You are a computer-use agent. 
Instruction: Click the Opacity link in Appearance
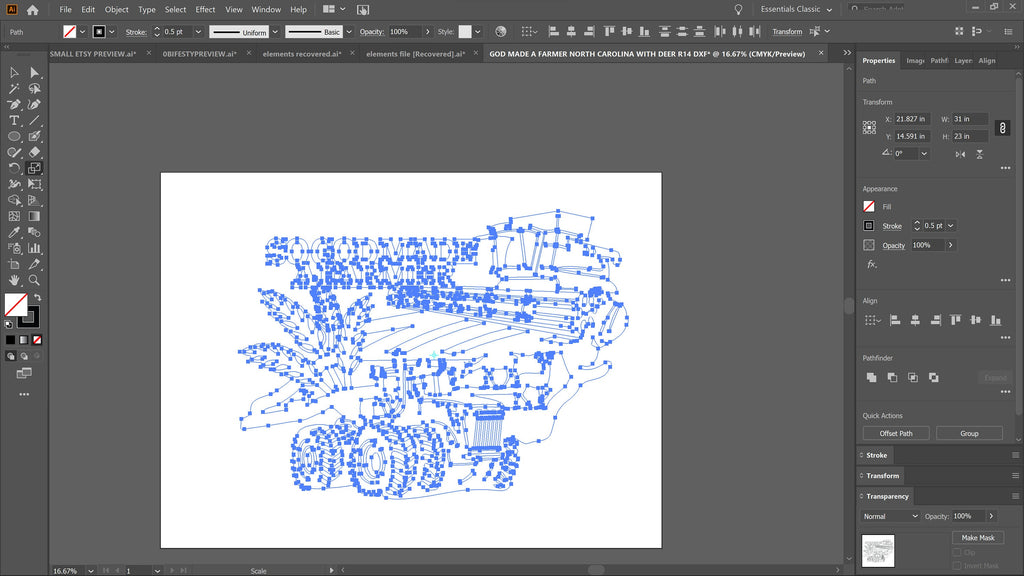893,246
